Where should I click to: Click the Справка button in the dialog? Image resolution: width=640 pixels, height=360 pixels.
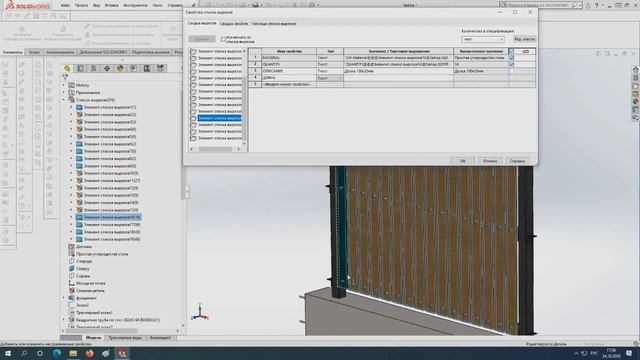517,161
